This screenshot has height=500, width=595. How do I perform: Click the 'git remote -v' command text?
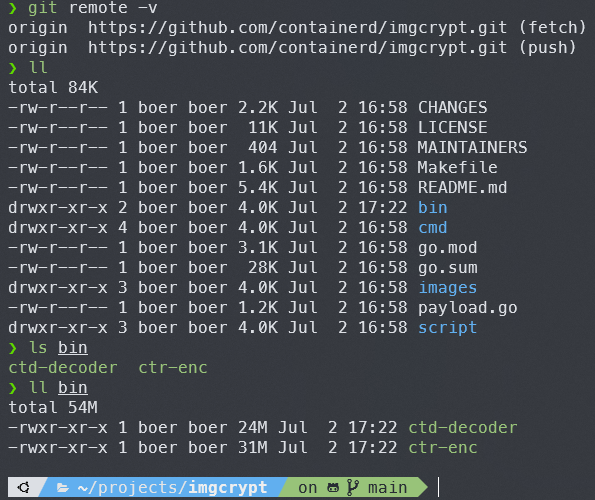93,8
